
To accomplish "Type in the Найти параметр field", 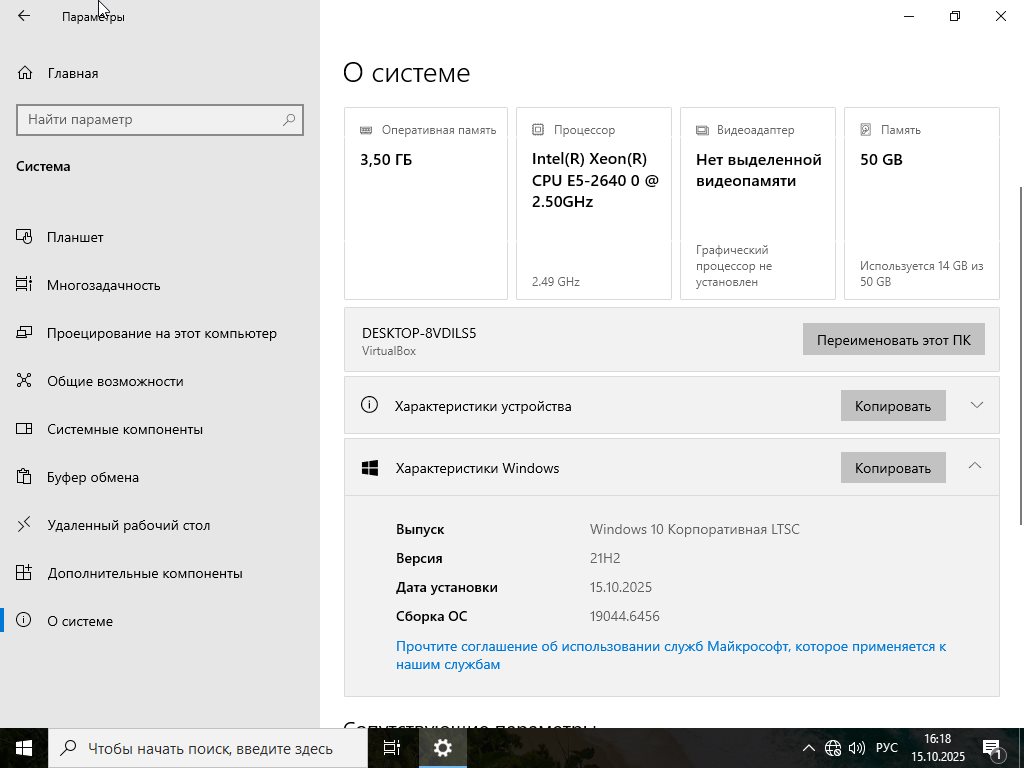I will [148, 120].
